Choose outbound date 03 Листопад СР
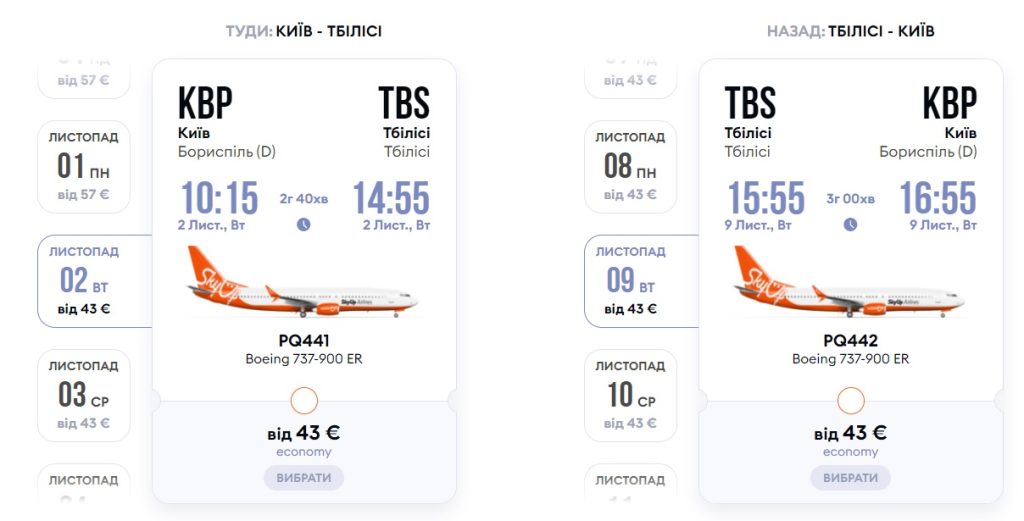 pos(84,395)
